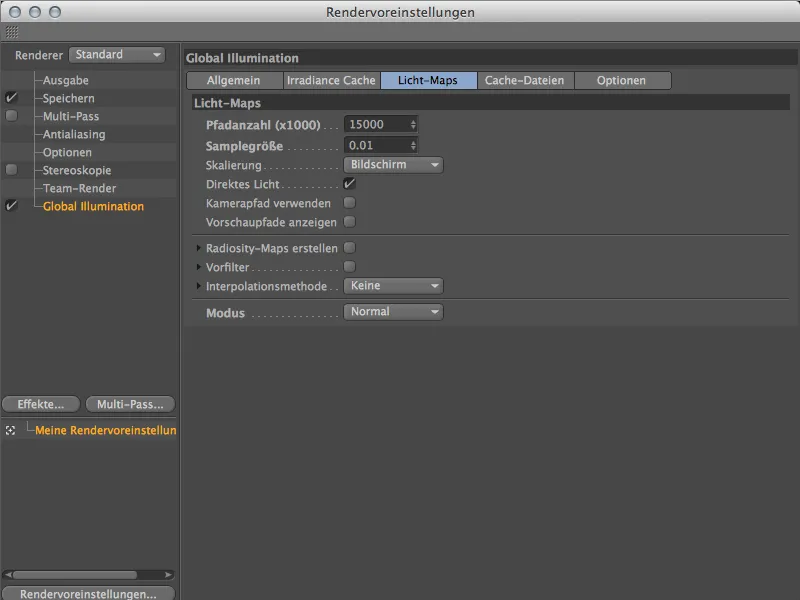Open the Skalierung Bildschirm dropdown
800x600 pixels.
(393, 165)
